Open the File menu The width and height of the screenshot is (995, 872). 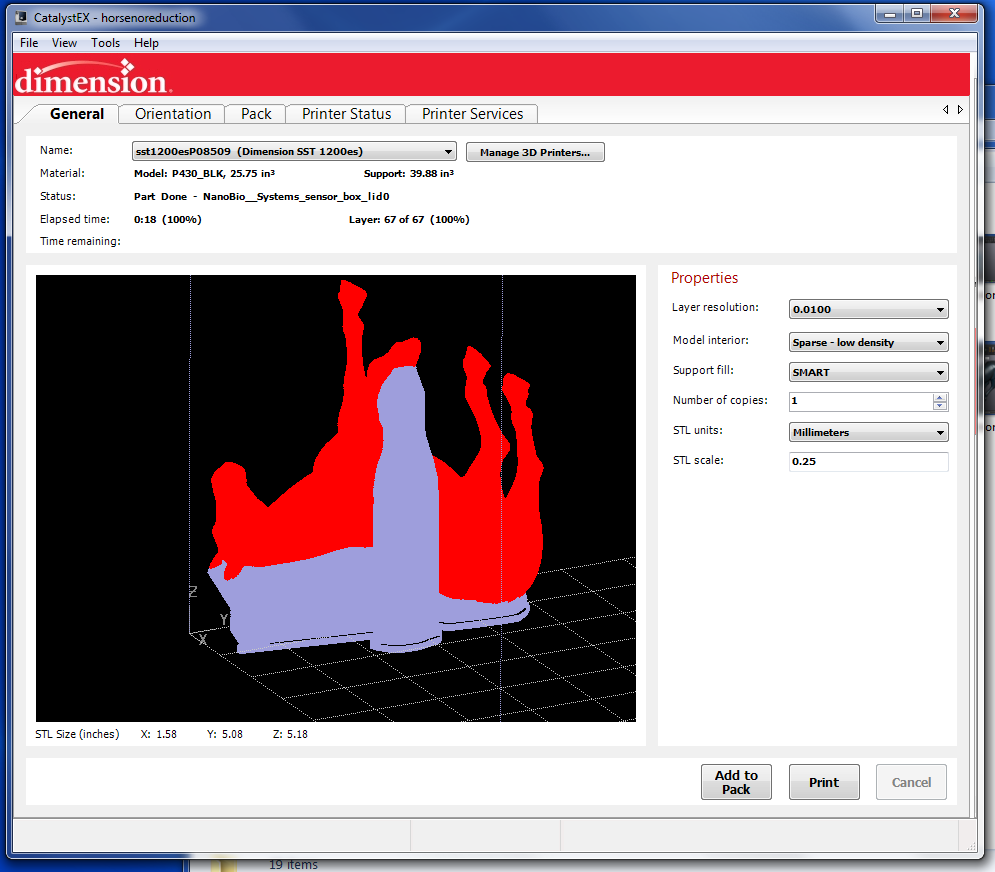pyautogui.click(x=29, y=43)
